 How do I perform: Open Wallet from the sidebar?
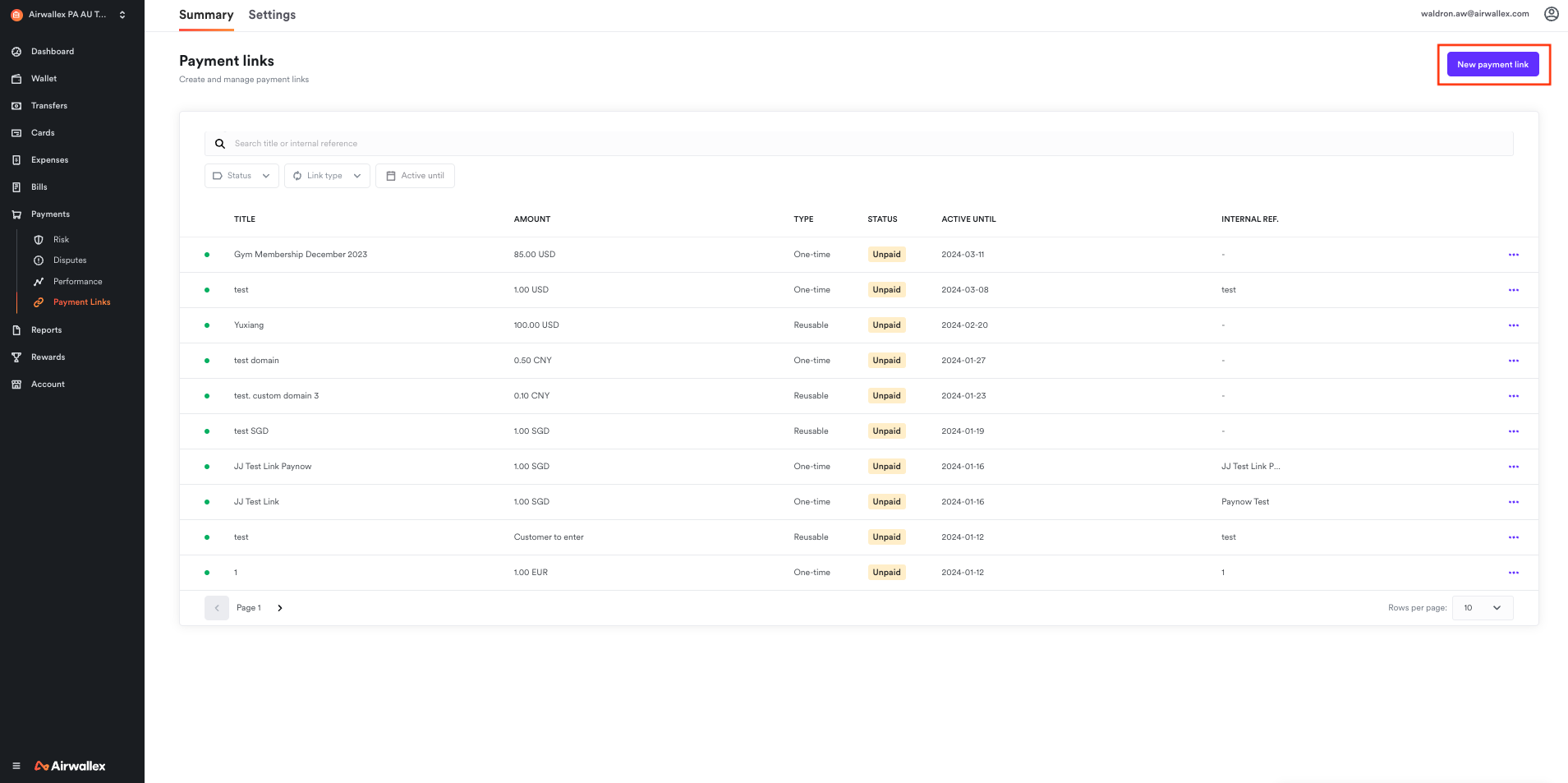tap(44, 79)
